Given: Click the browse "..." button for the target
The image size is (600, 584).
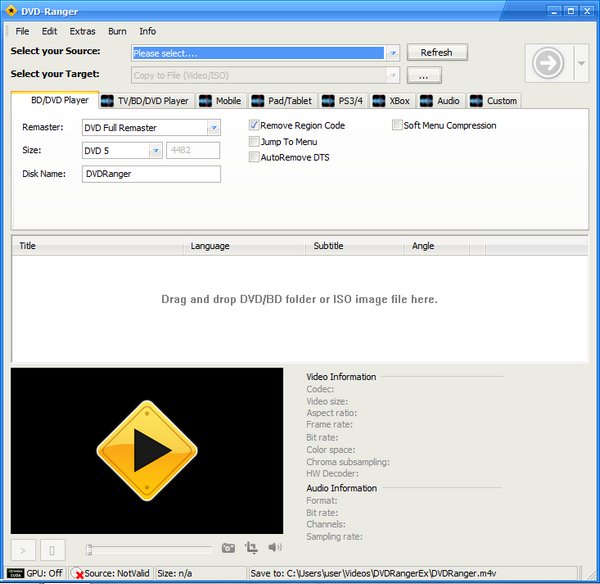Looking at the screenshot, I should (x=424, y=75).
